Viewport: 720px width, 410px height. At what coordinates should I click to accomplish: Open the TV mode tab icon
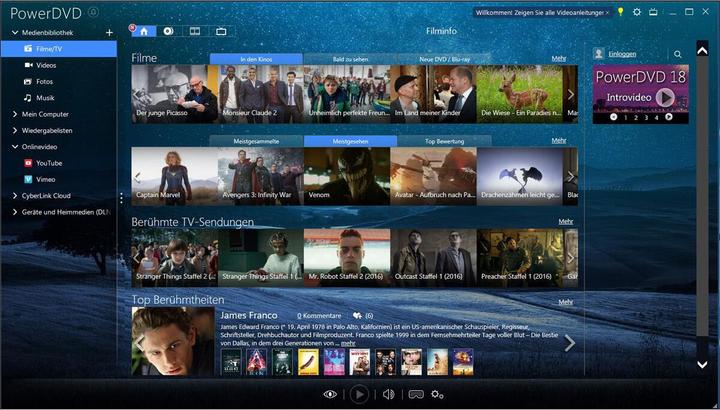221,31
